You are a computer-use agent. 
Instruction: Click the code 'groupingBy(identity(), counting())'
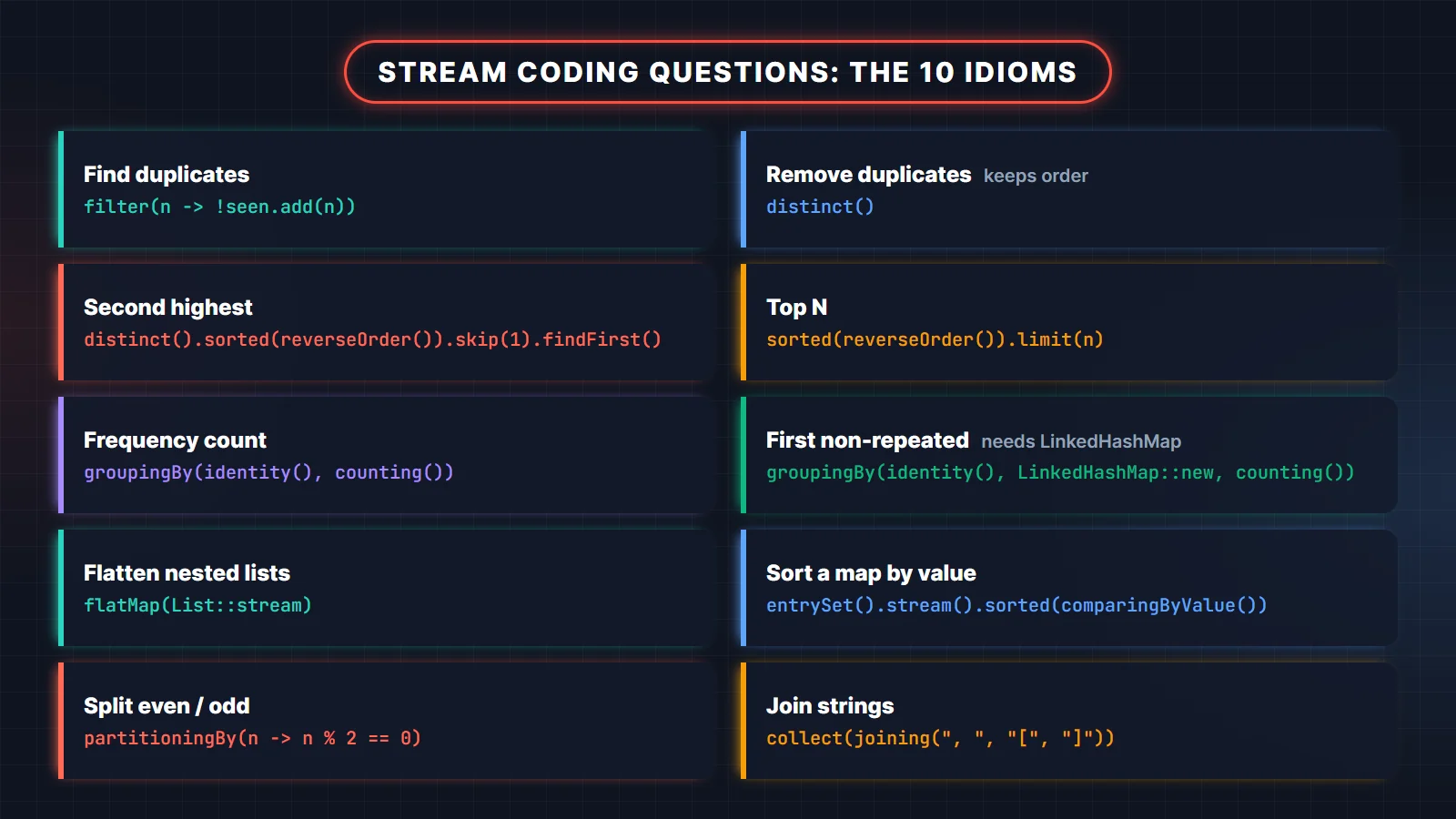[268, 472]
